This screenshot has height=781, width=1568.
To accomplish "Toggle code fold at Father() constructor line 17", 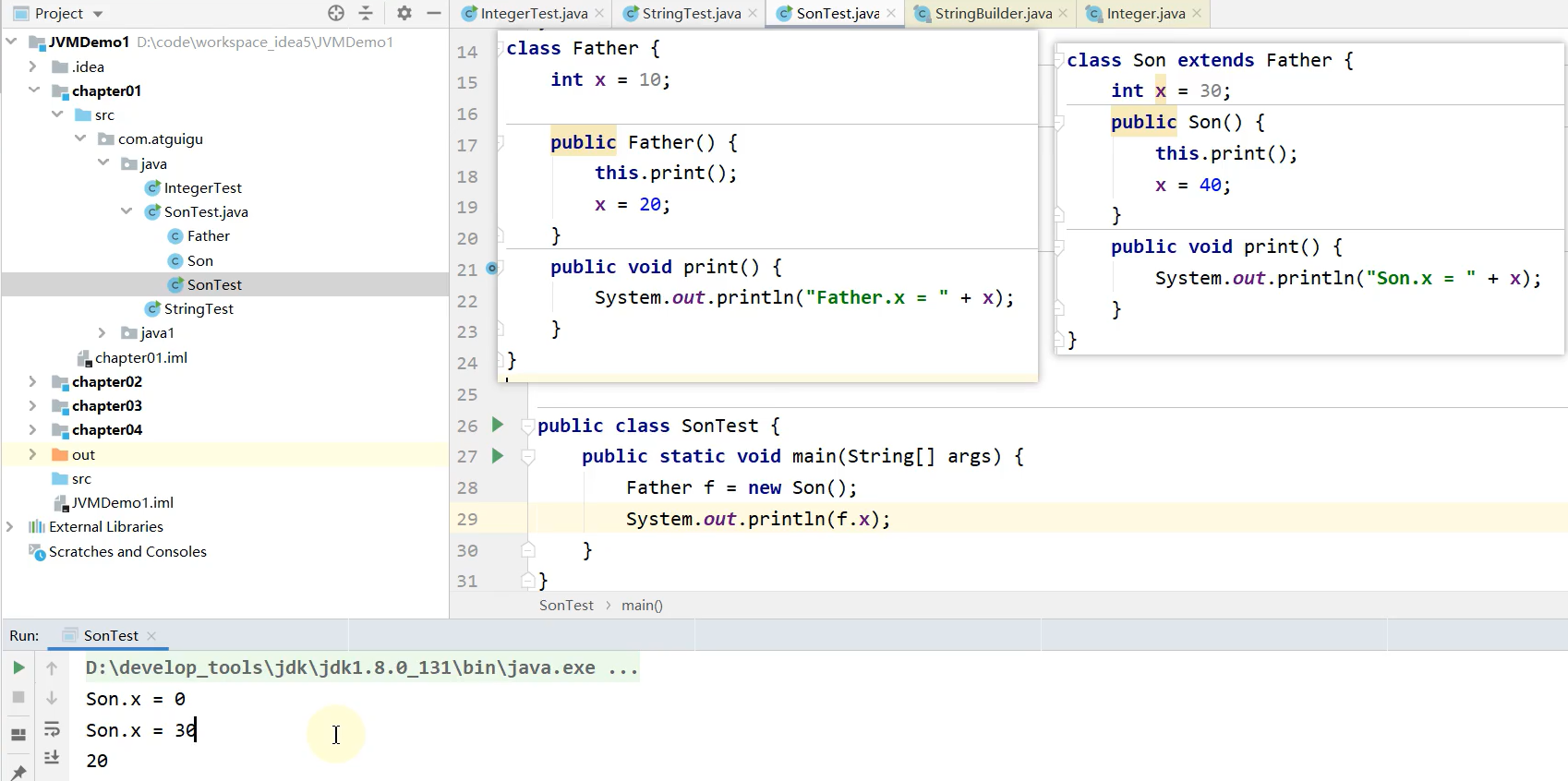I will [500, 143].
